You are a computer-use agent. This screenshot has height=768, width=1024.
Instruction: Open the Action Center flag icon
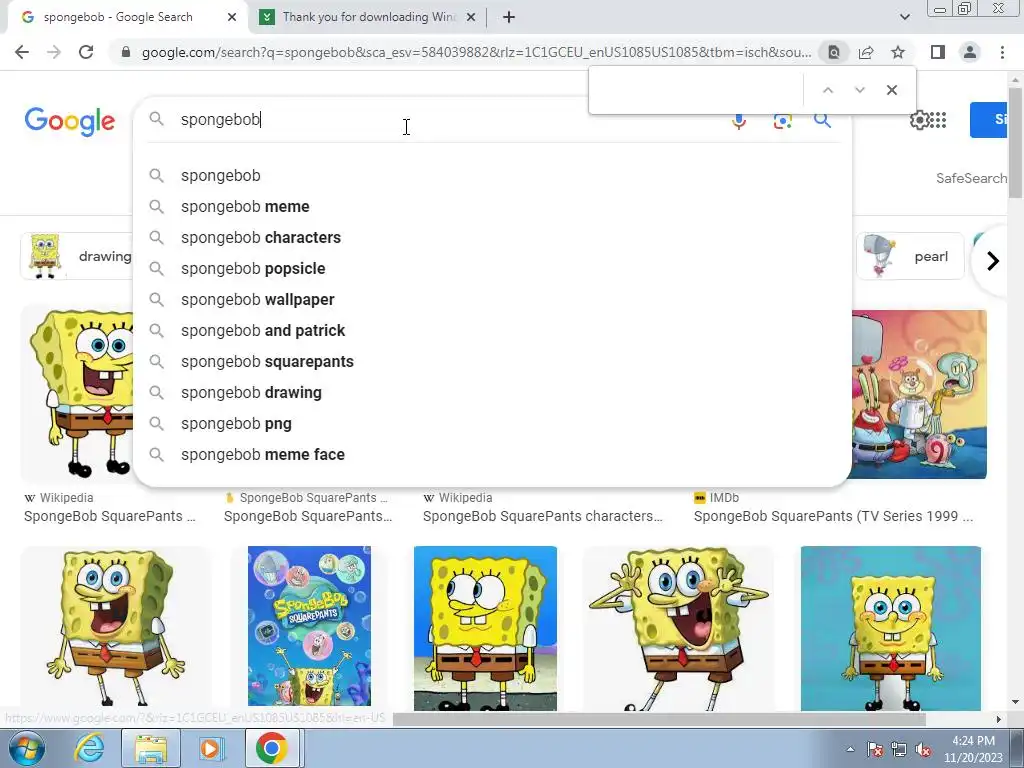pyautogui.click(x=875, y=750)
